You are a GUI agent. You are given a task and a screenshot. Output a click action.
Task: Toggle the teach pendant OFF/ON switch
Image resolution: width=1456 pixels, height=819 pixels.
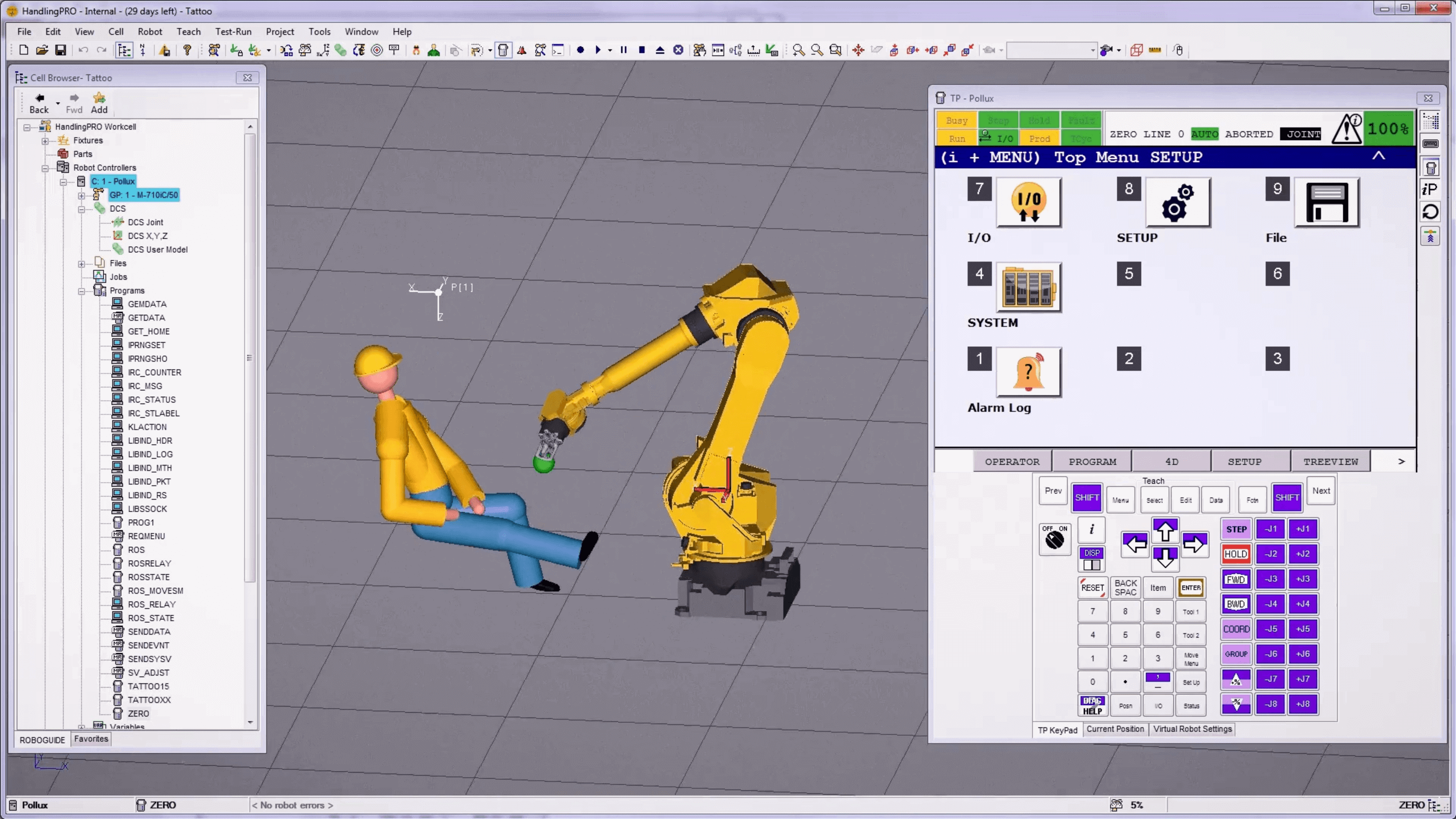pos(1054,539)
